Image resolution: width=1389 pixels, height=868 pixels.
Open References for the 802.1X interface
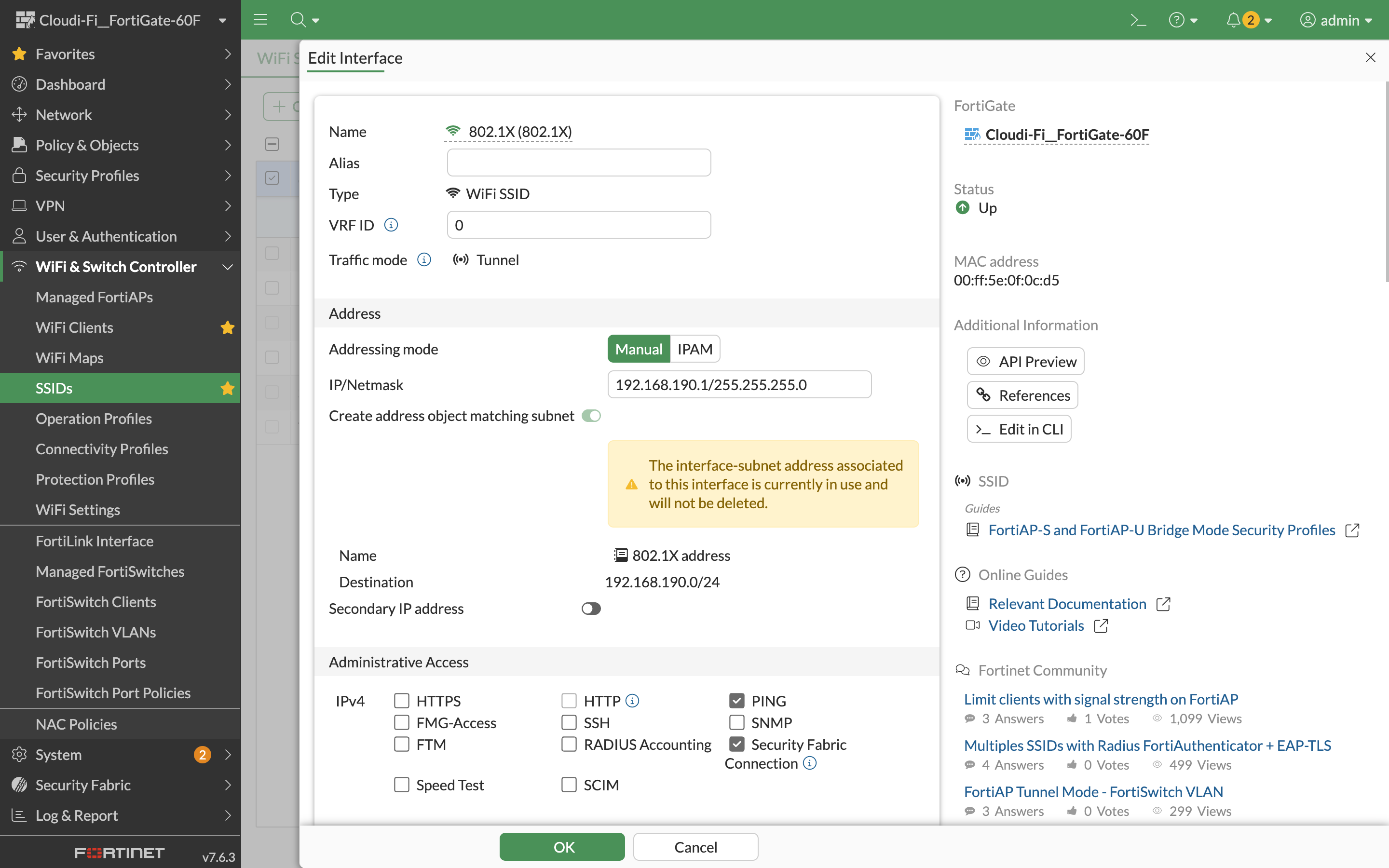coord(1022,395)
